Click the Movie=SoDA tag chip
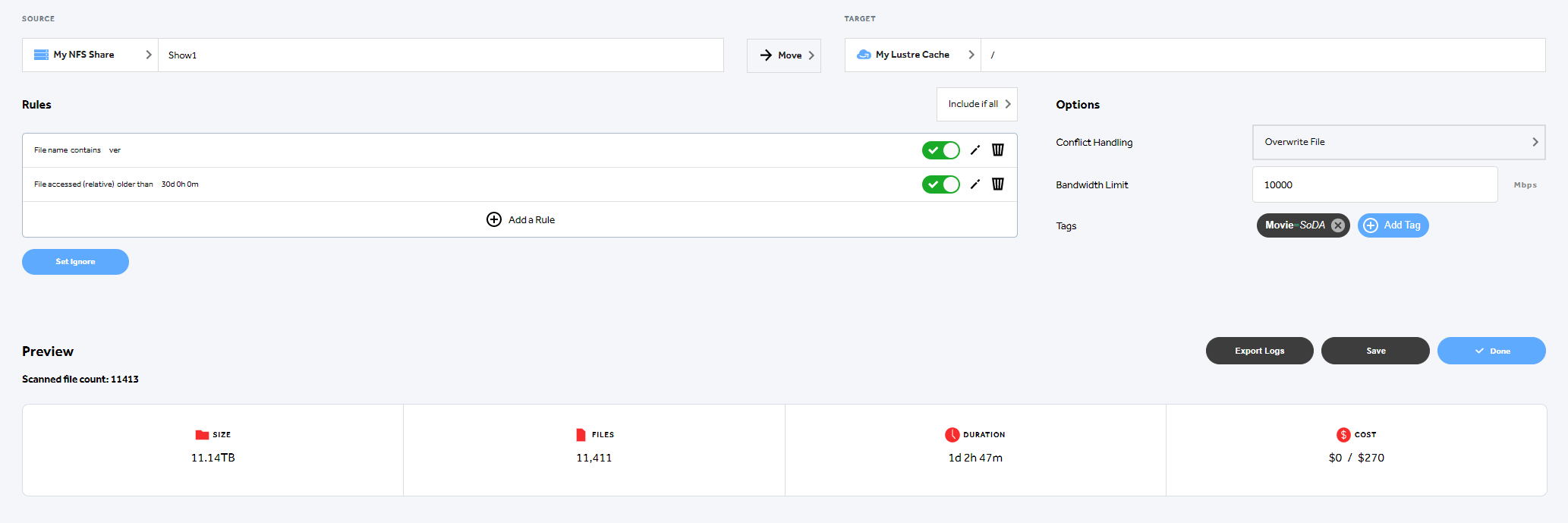The image size is (1568, 523). click(x=1303, y=225)
